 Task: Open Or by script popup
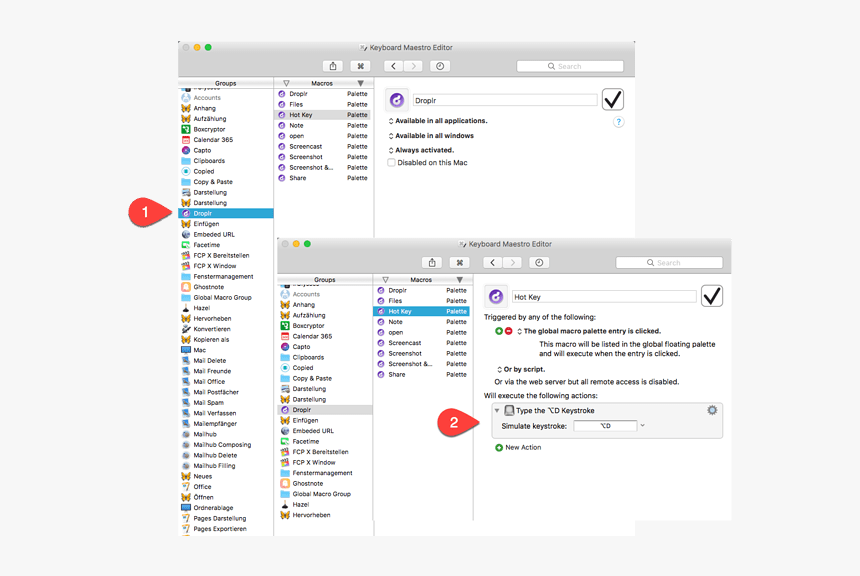(x=521, y=369)
